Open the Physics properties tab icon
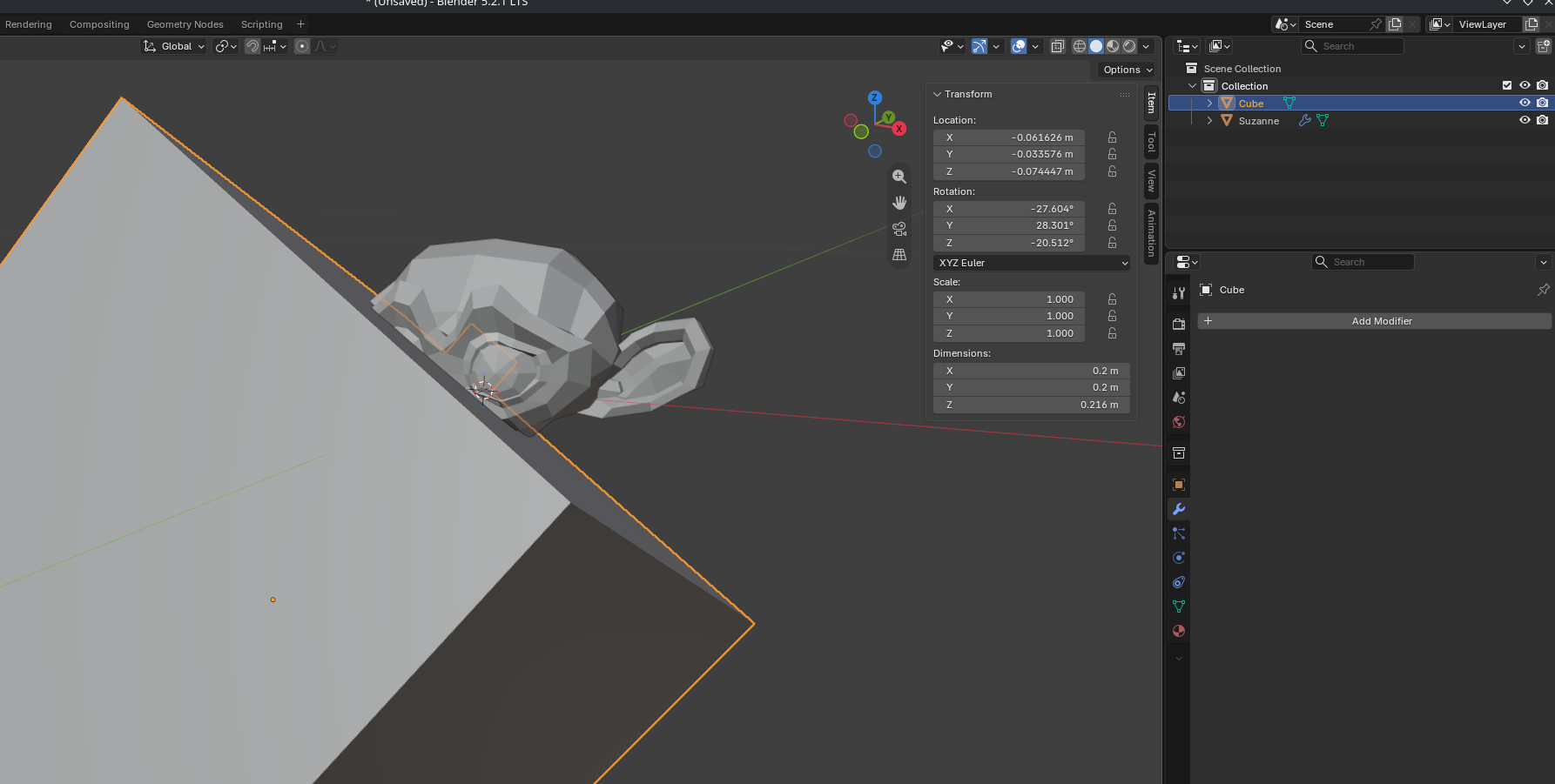 (1179, 558)
